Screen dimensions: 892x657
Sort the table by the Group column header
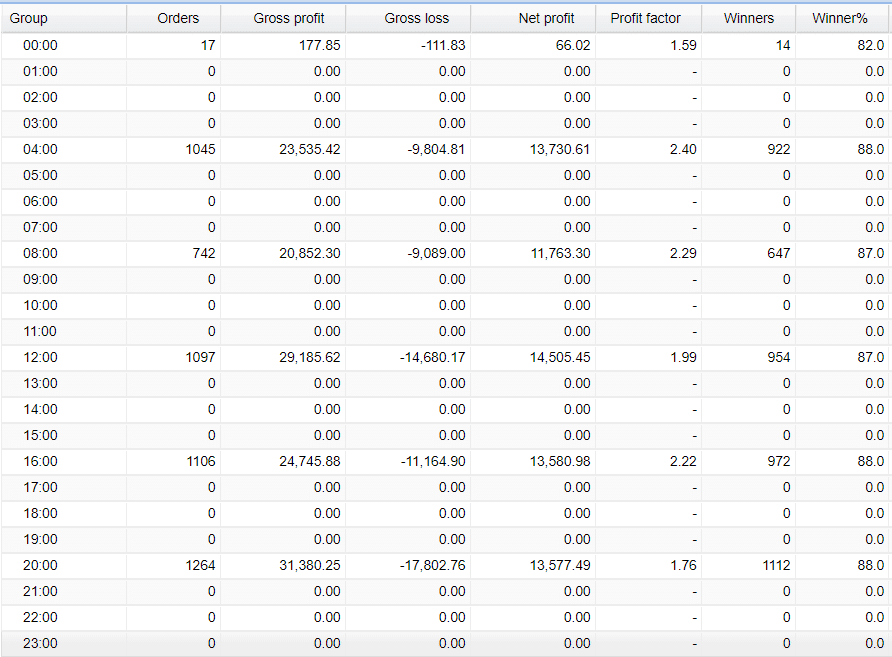click(29, 18)
